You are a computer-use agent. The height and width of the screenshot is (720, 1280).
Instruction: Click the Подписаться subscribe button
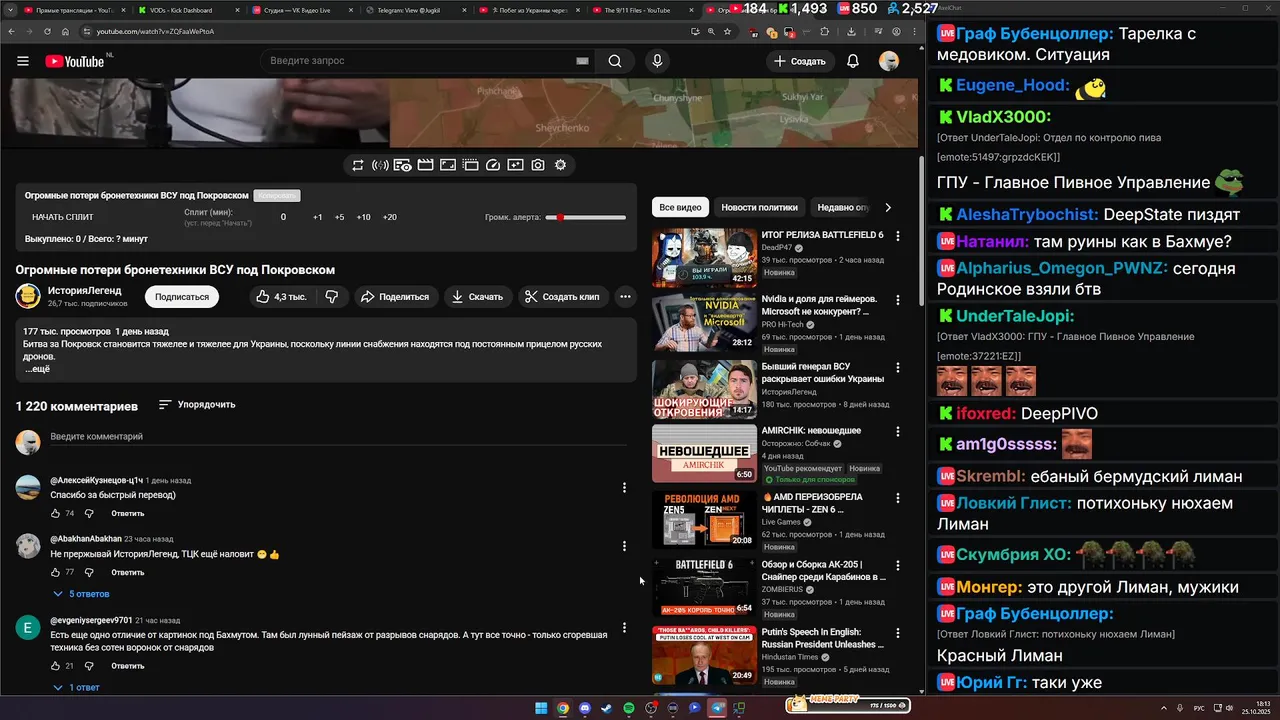click(182, 297)
